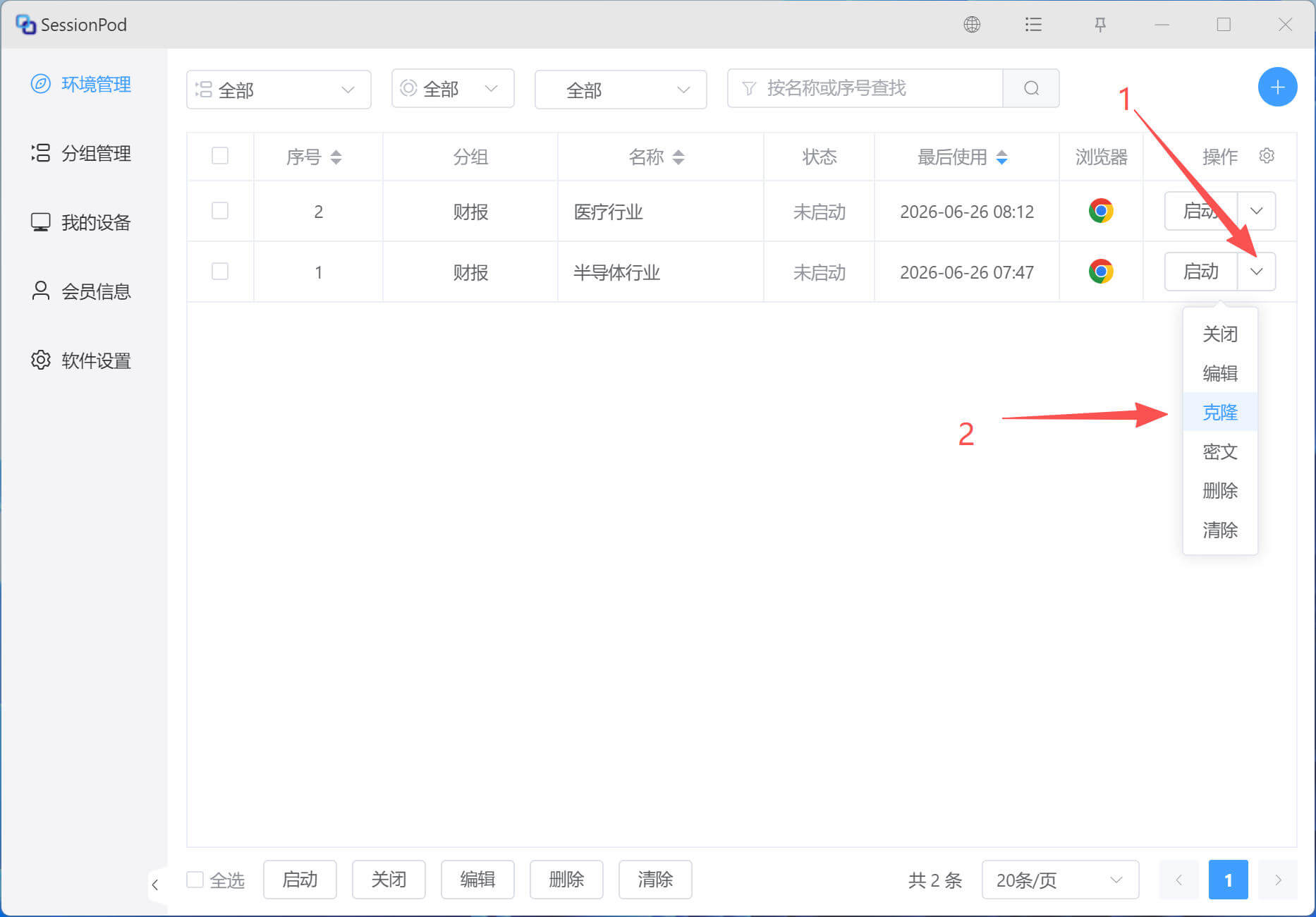Click the bottom 清除 batch button
Image resolution: width=1316 pixels, height=917 pixels.
point(655,880)
